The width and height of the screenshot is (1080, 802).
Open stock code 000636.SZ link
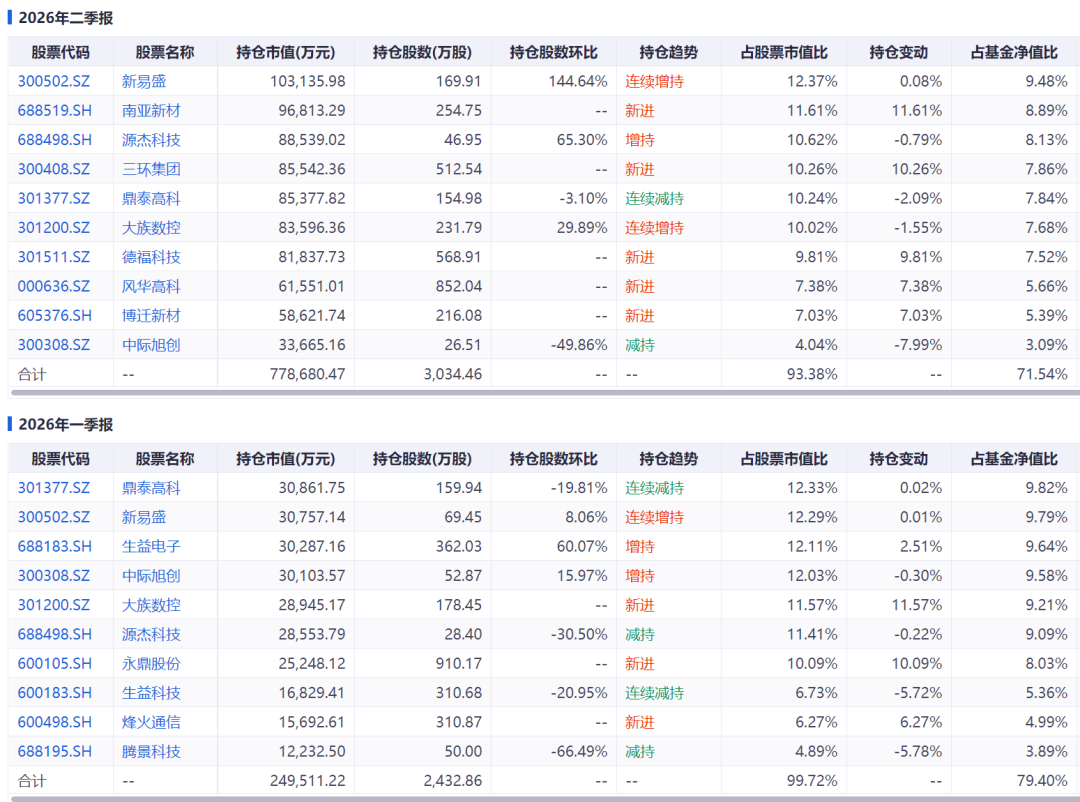tap(54, 286)
